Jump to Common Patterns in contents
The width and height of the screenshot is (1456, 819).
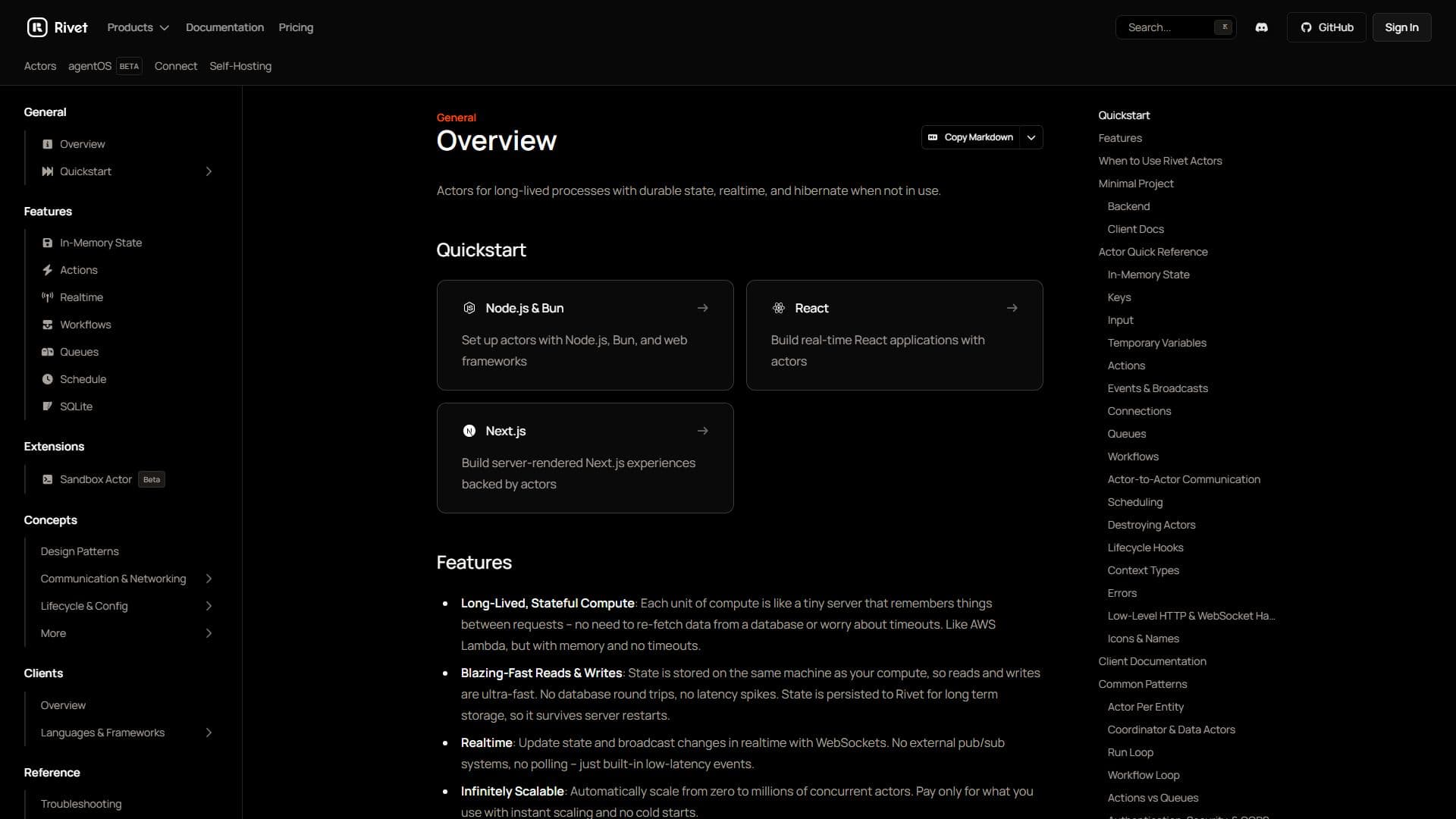click(1143, 684)
